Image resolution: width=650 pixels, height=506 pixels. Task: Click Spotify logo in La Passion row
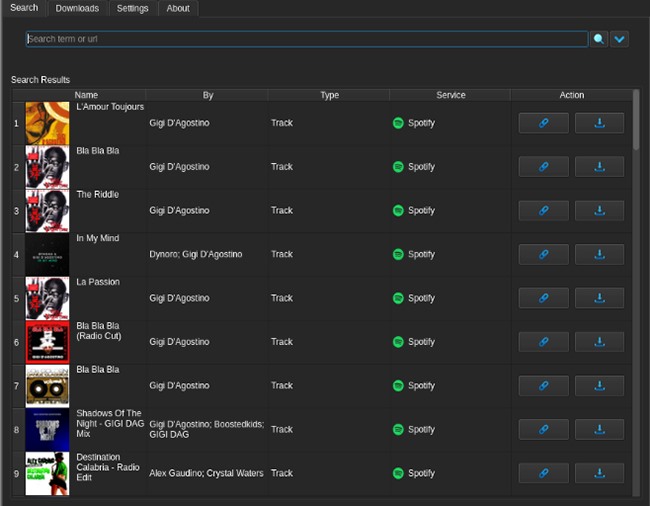click(398, 298)
